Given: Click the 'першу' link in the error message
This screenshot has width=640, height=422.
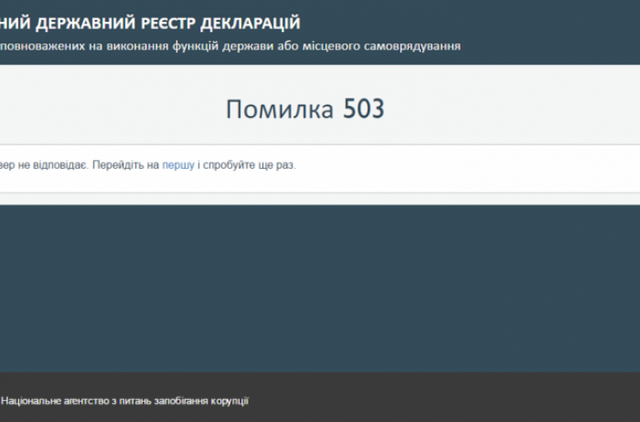Looking at the screenshot, I should (x=178, y=165).
